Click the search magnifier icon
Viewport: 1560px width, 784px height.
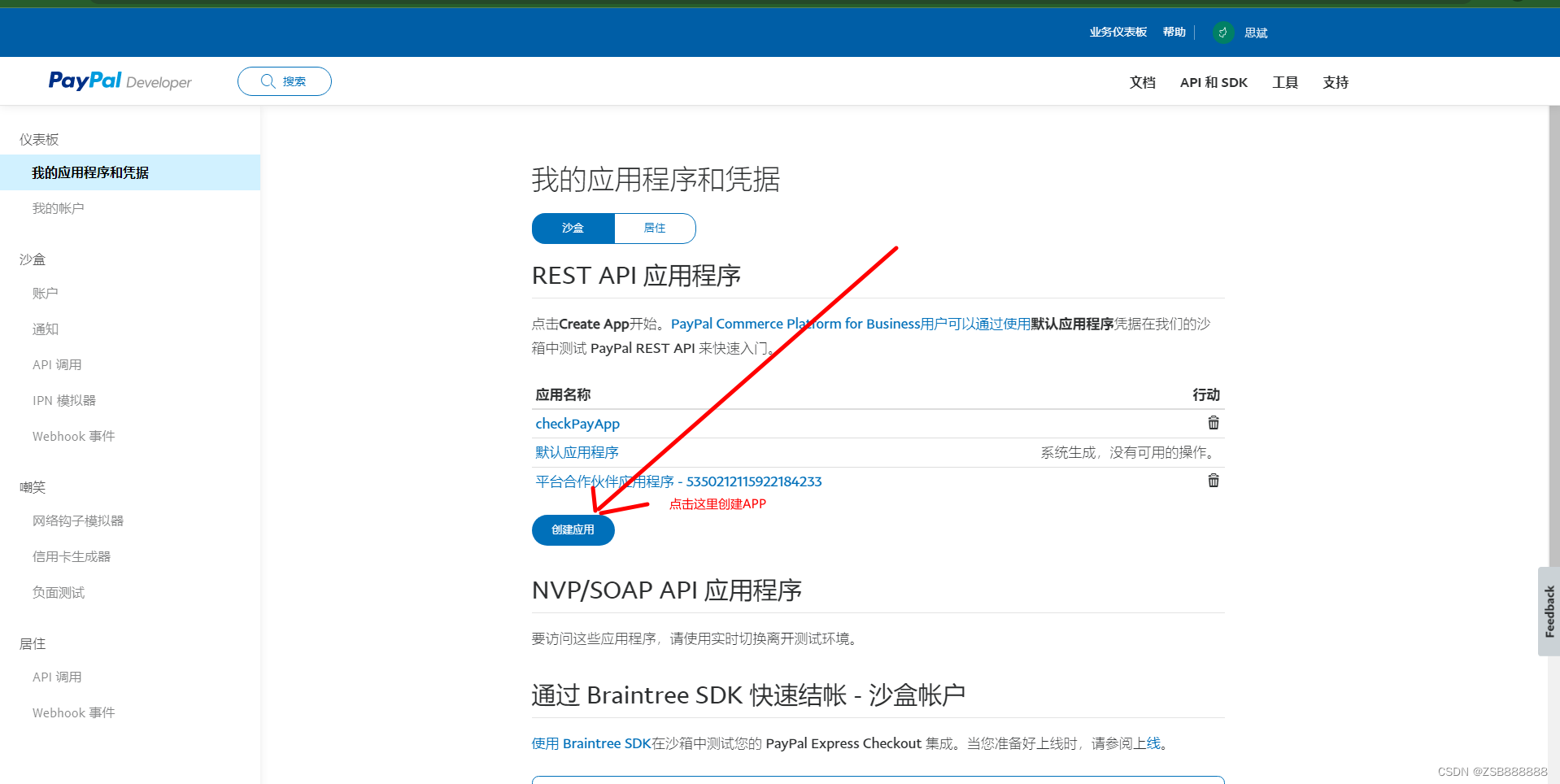coord(268,81)
